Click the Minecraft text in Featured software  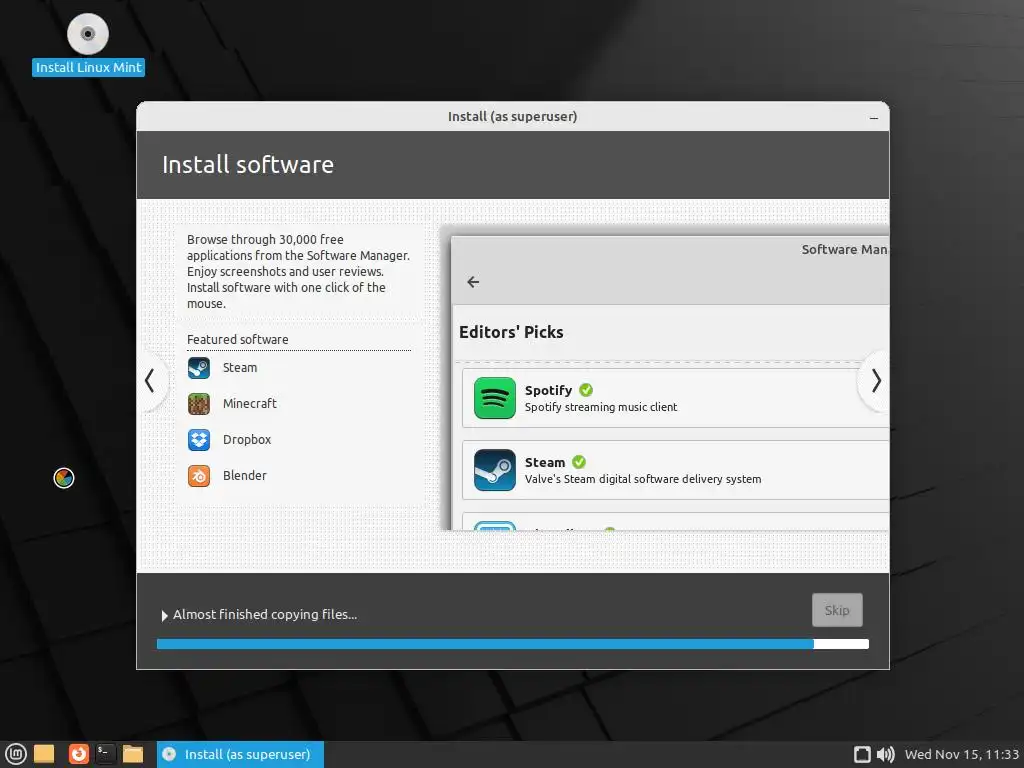(x=249, y=404)
